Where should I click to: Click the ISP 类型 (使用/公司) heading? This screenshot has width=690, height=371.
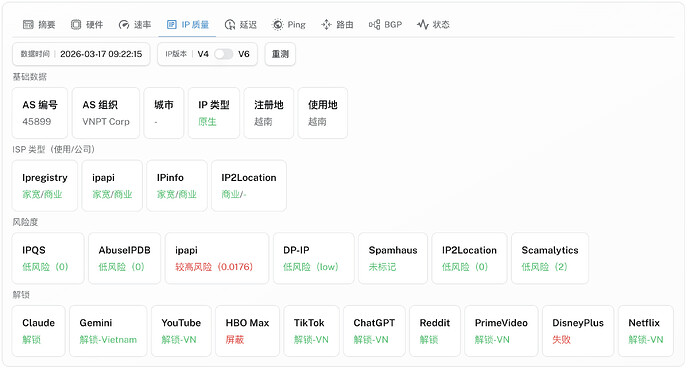54,149
